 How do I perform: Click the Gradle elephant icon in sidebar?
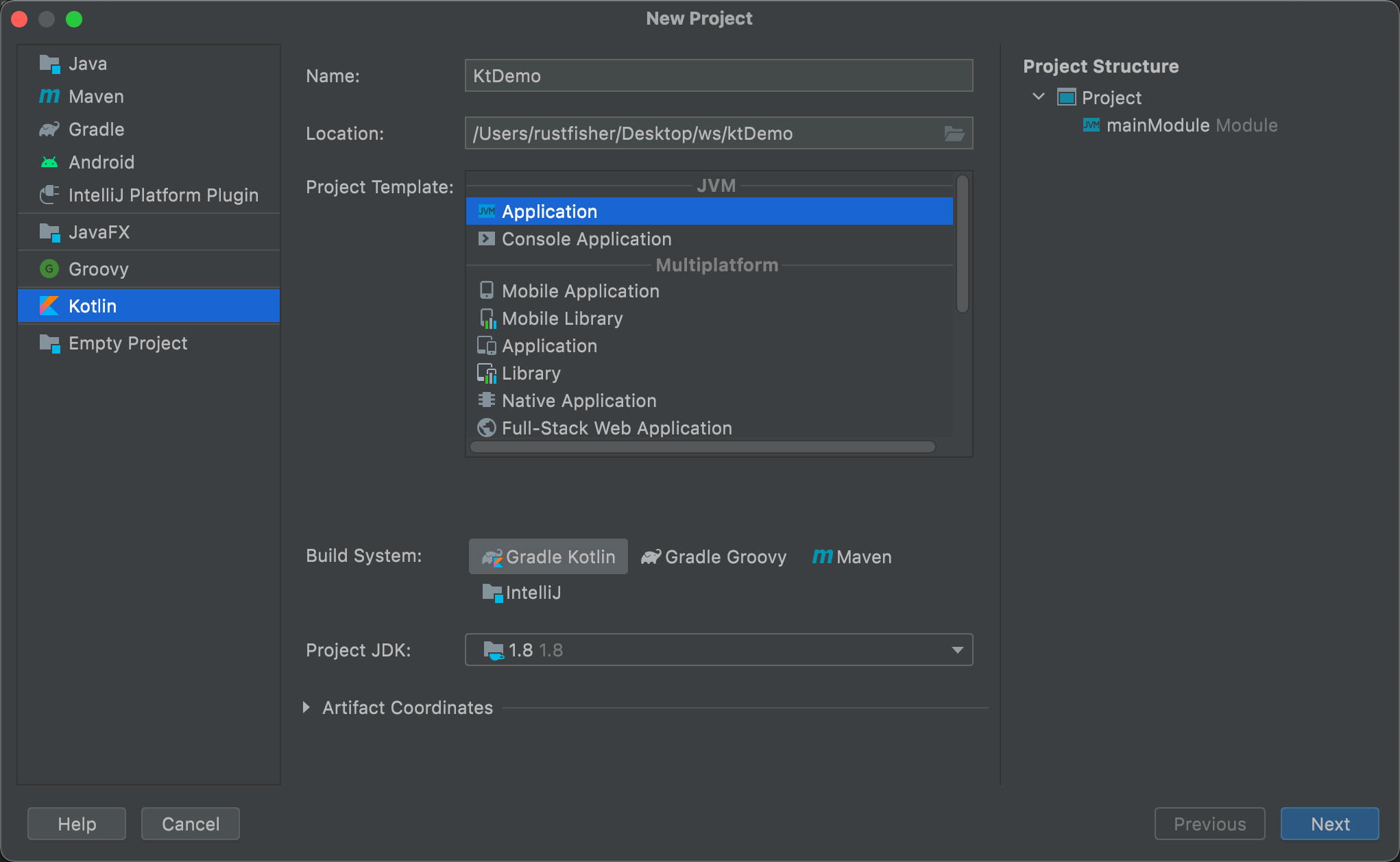pos(49,130)
